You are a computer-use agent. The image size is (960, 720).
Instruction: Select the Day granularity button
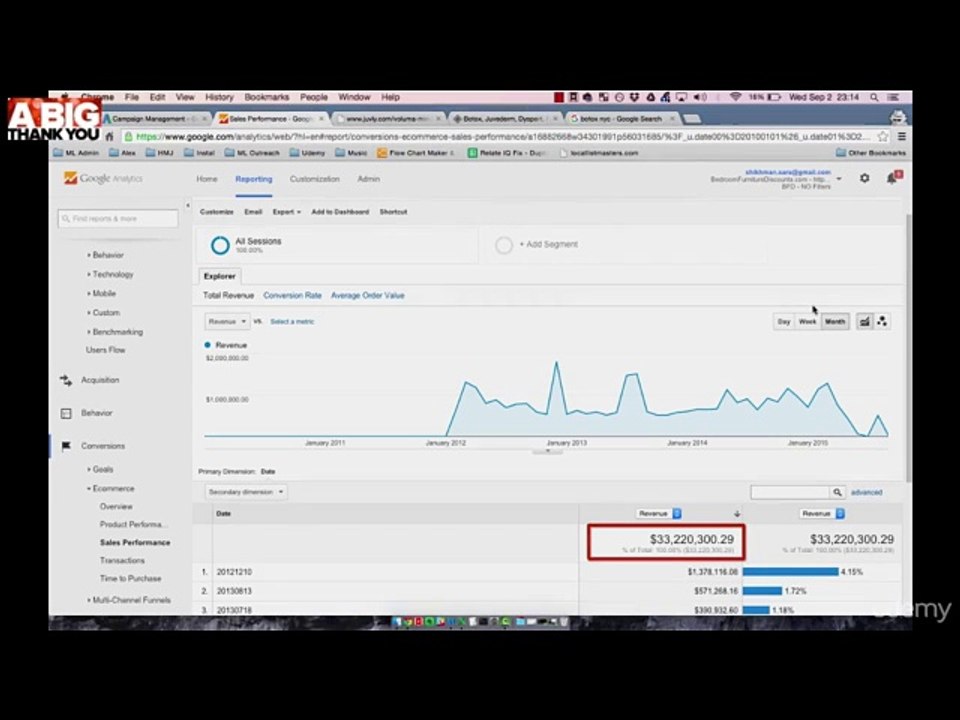(x=784, y=321)
